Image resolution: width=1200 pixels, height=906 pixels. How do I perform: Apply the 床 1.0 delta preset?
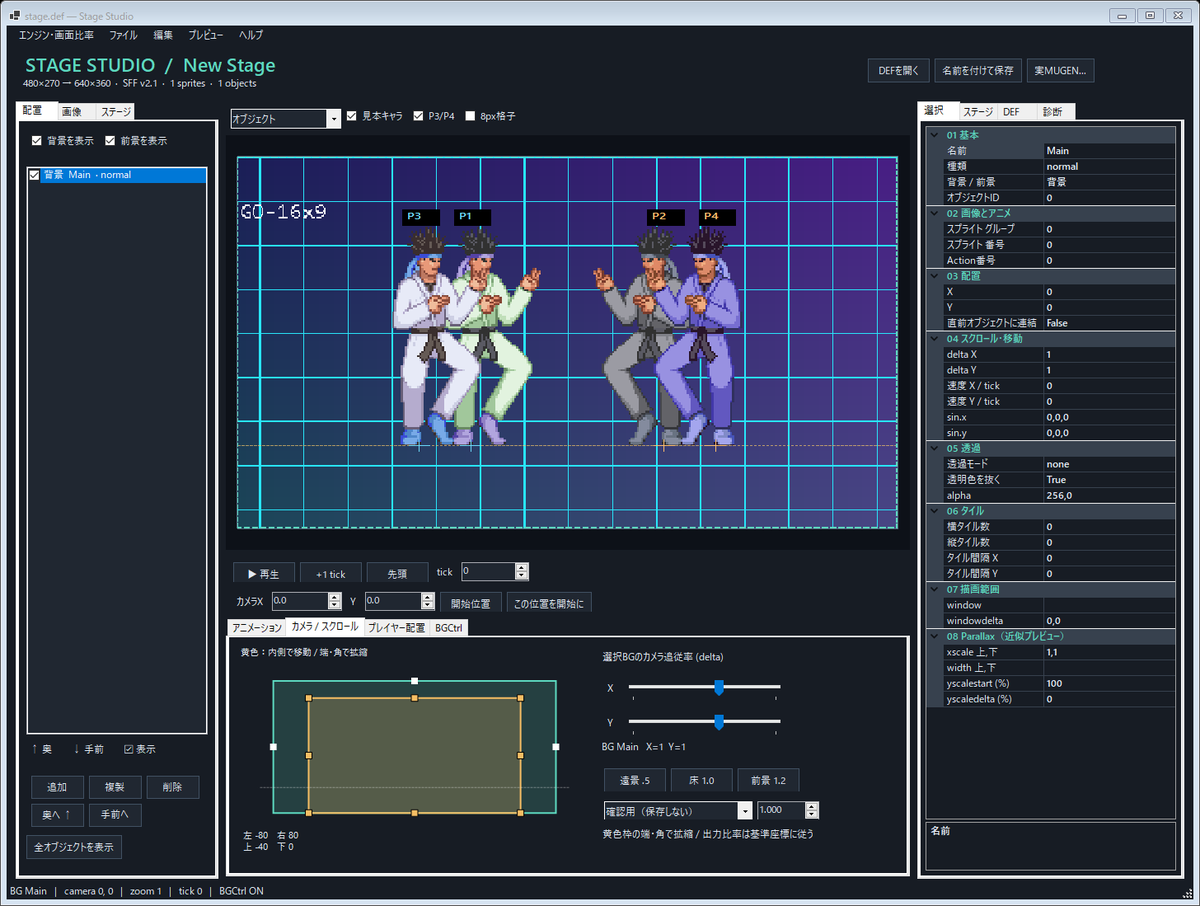tap(702, 781)
